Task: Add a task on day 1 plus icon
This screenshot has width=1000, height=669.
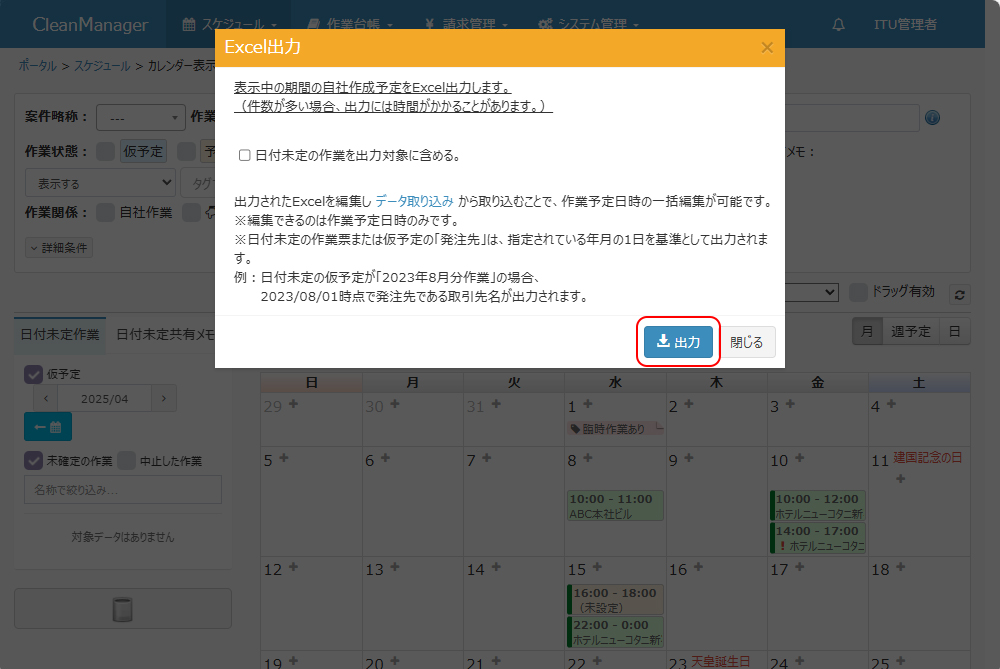Action: [588, 404]
